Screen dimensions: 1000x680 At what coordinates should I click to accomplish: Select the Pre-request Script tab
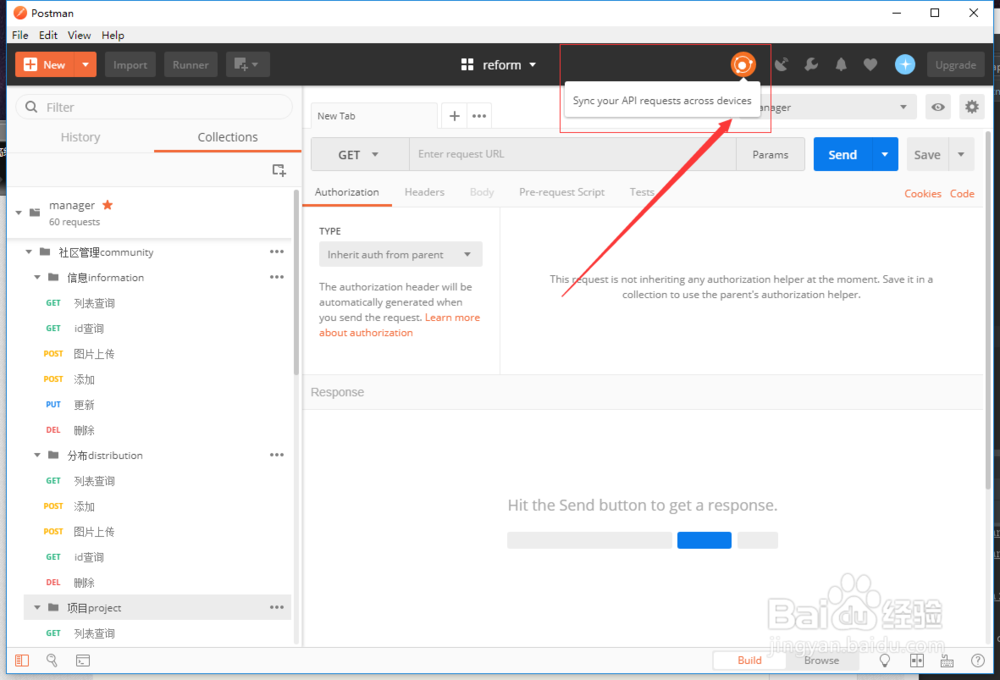coord(561,192)
